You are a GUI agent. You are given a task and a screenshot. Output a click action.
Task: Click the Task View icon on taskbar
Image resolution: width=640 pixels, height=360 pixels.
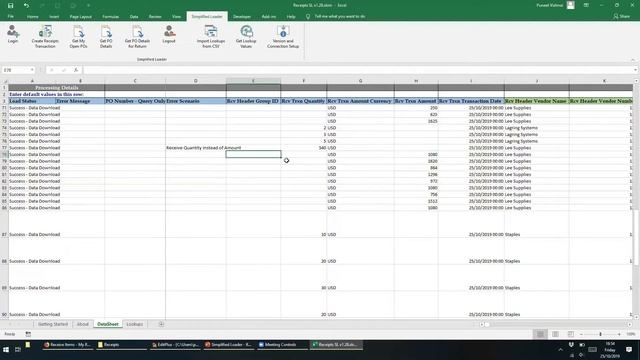18,350
